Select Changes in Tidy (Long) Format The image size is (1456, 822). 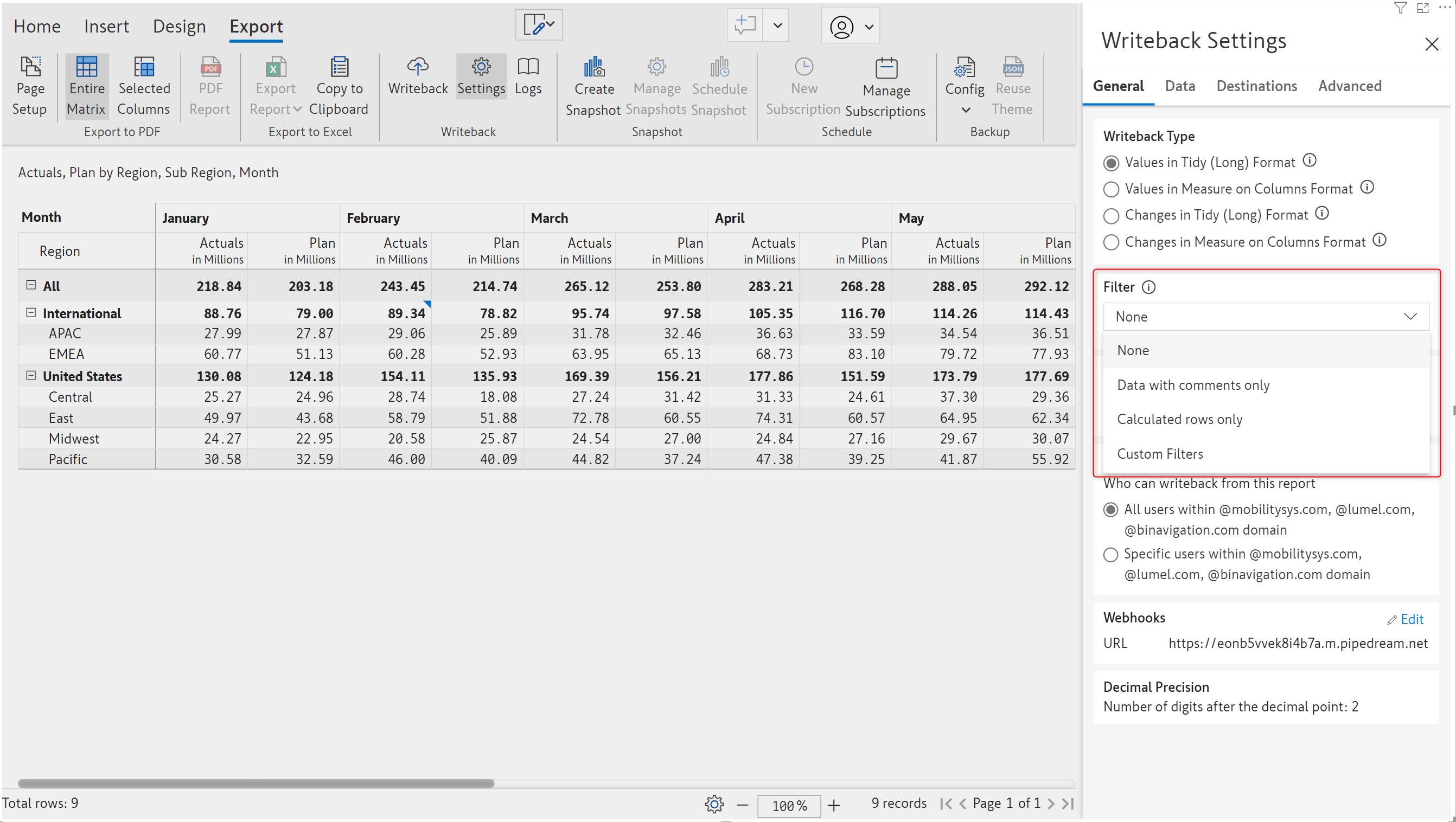pyautogui.click(x=1110, y=216)
